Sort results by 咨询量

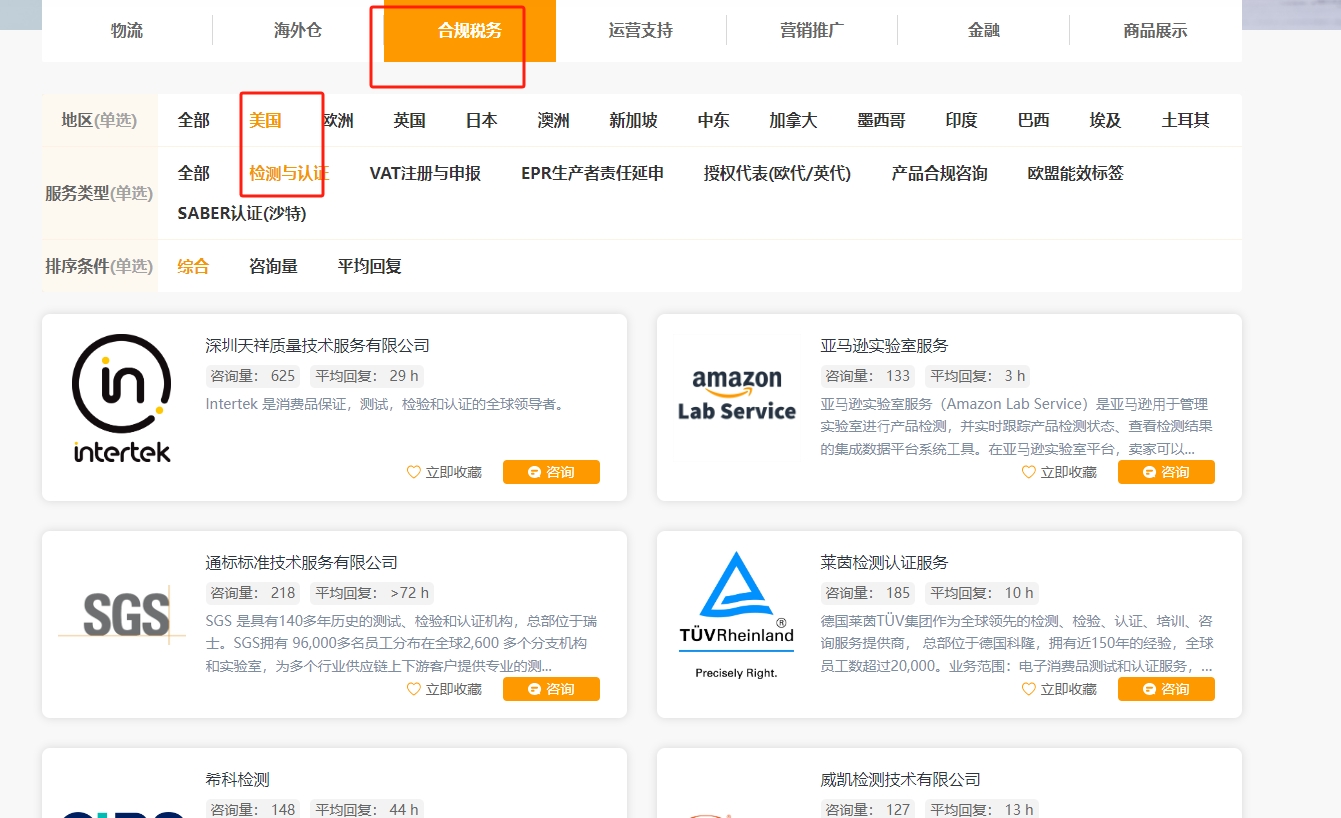click(x=274, y=266)
